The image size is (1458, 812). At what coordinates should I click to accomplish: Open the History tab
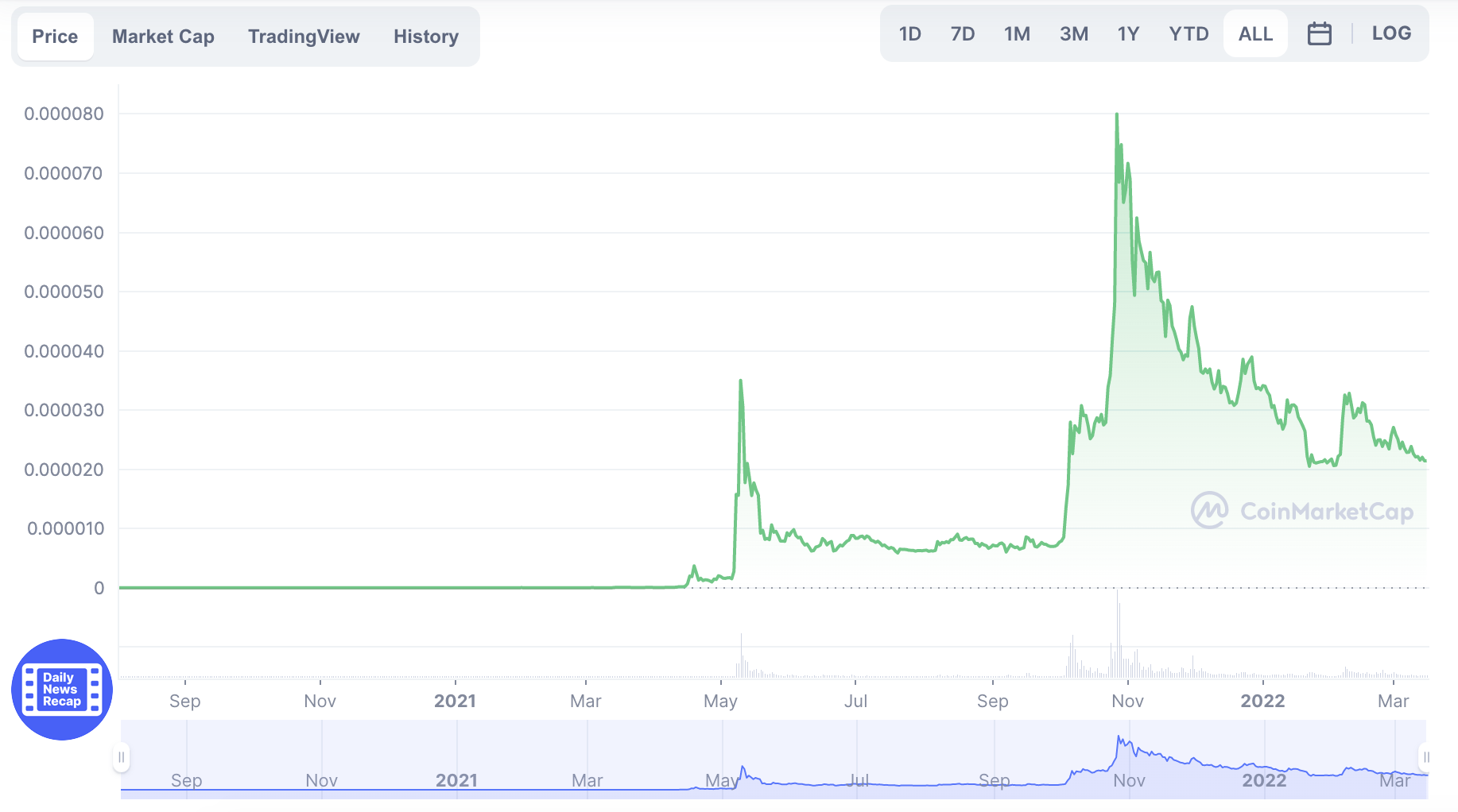click(x=426, y=37)
